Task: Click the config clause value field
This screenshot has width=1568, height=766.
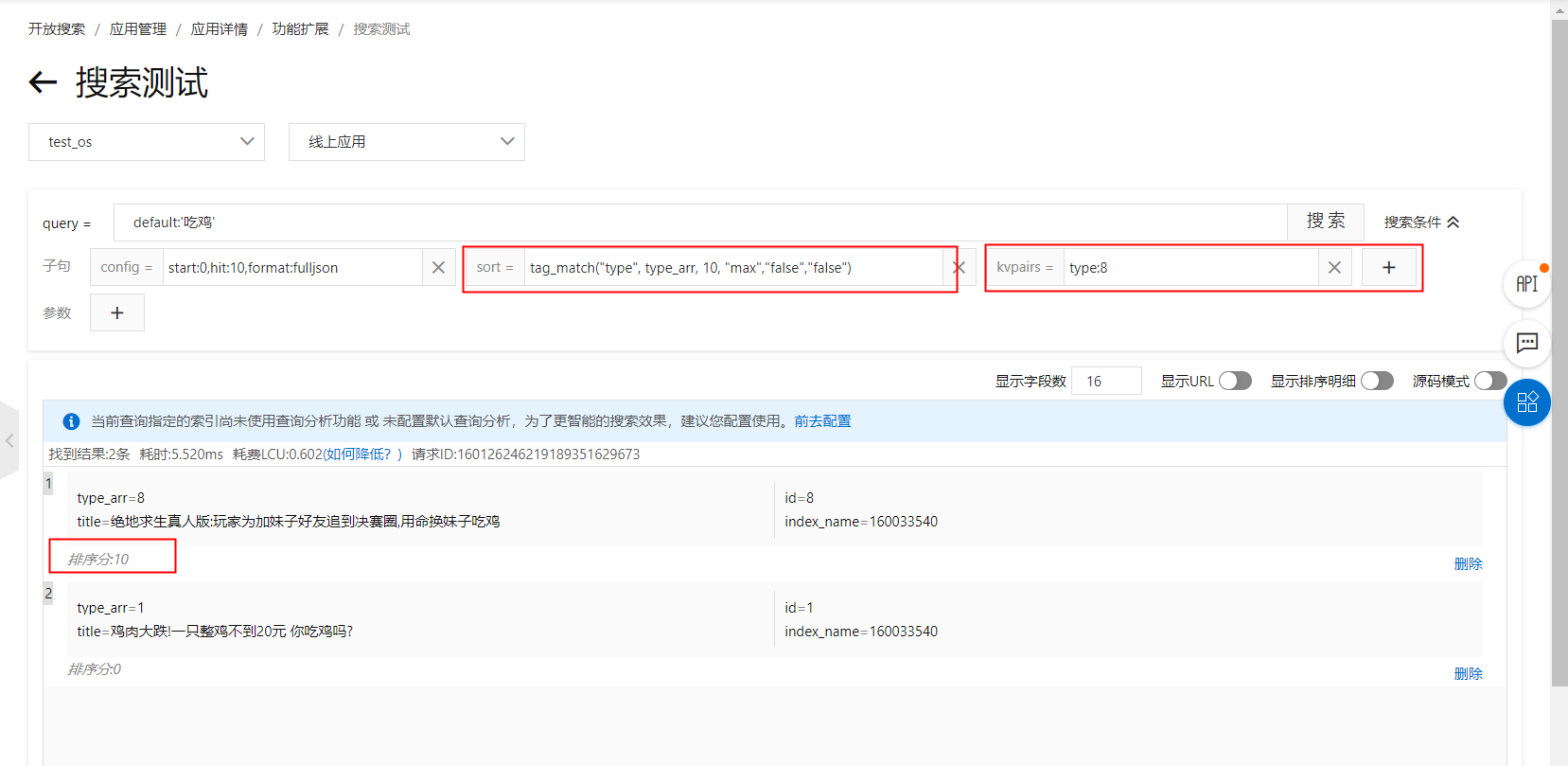Action: tap(292, 268)
